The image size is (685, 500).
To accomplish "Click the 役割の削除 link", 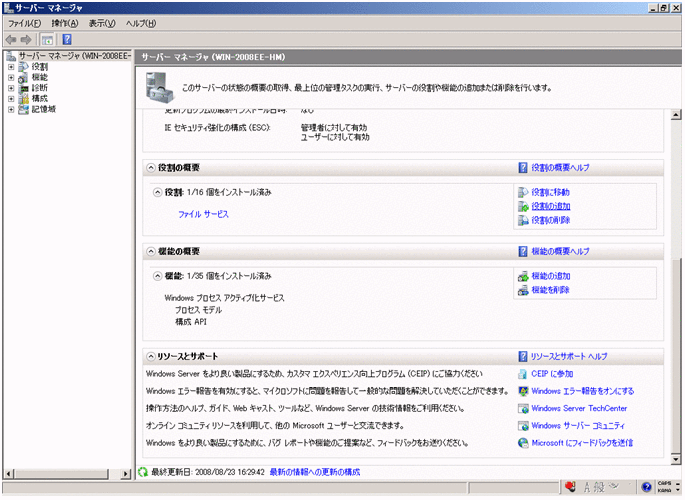I will [551, 221].
